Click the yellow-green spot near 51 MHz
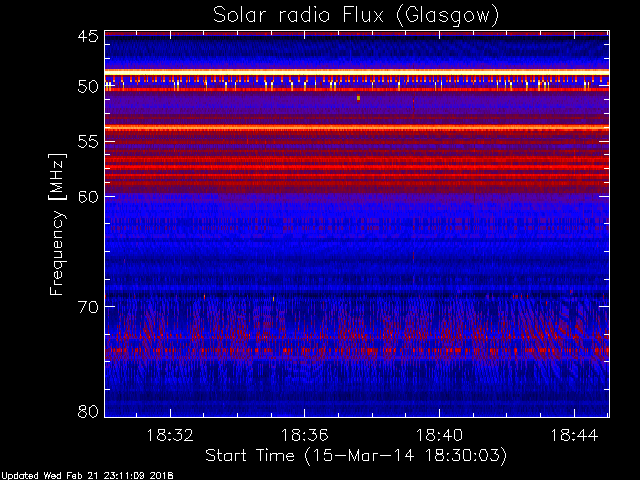The image size is (640, 480). click(358, 98)
